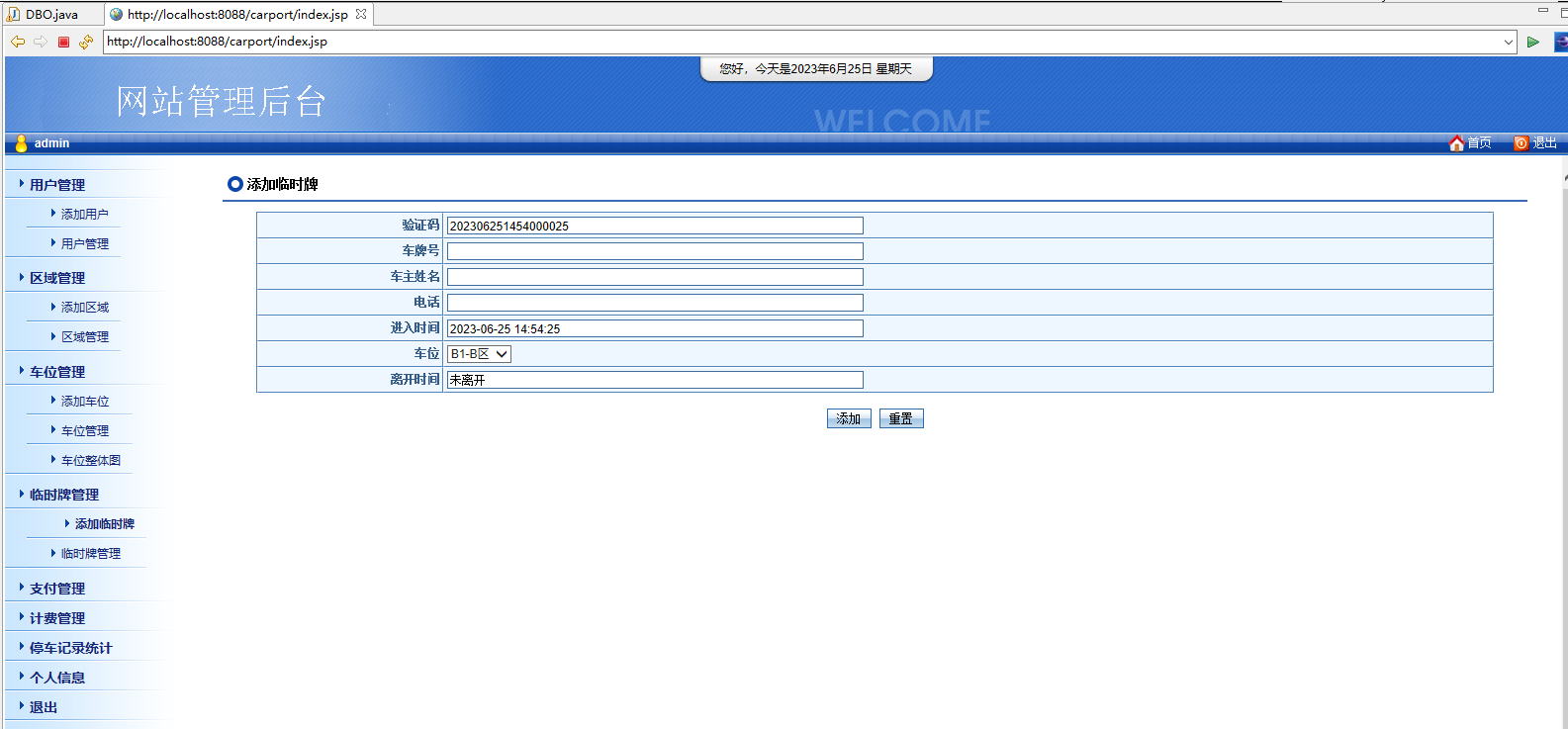
Task: Click the 车牌号 input field
Action: tap(655, 251)
